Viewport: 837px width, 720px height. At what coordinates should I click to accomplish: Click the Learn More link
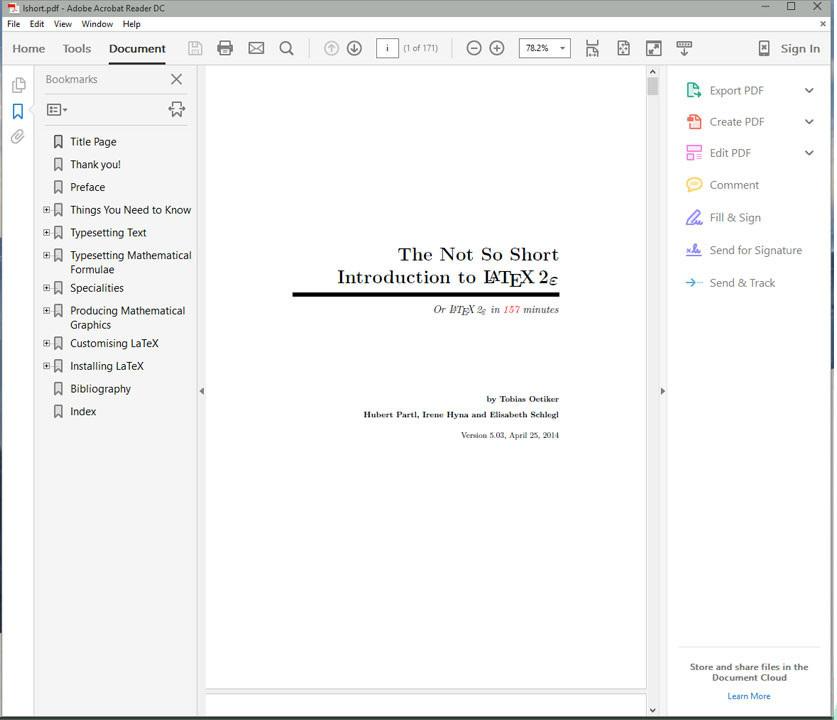748,696
